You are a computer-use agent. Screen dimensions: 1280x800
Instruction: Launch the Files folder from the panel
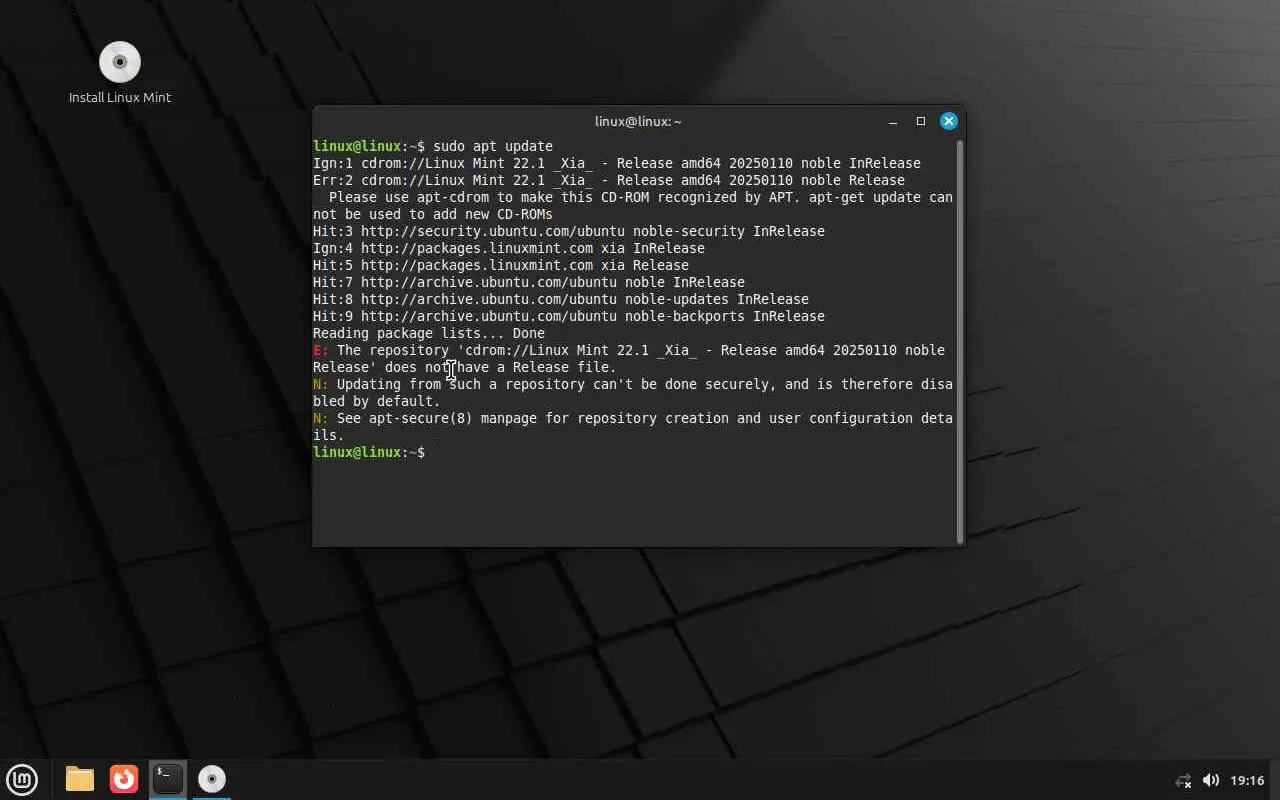point(80,779)
